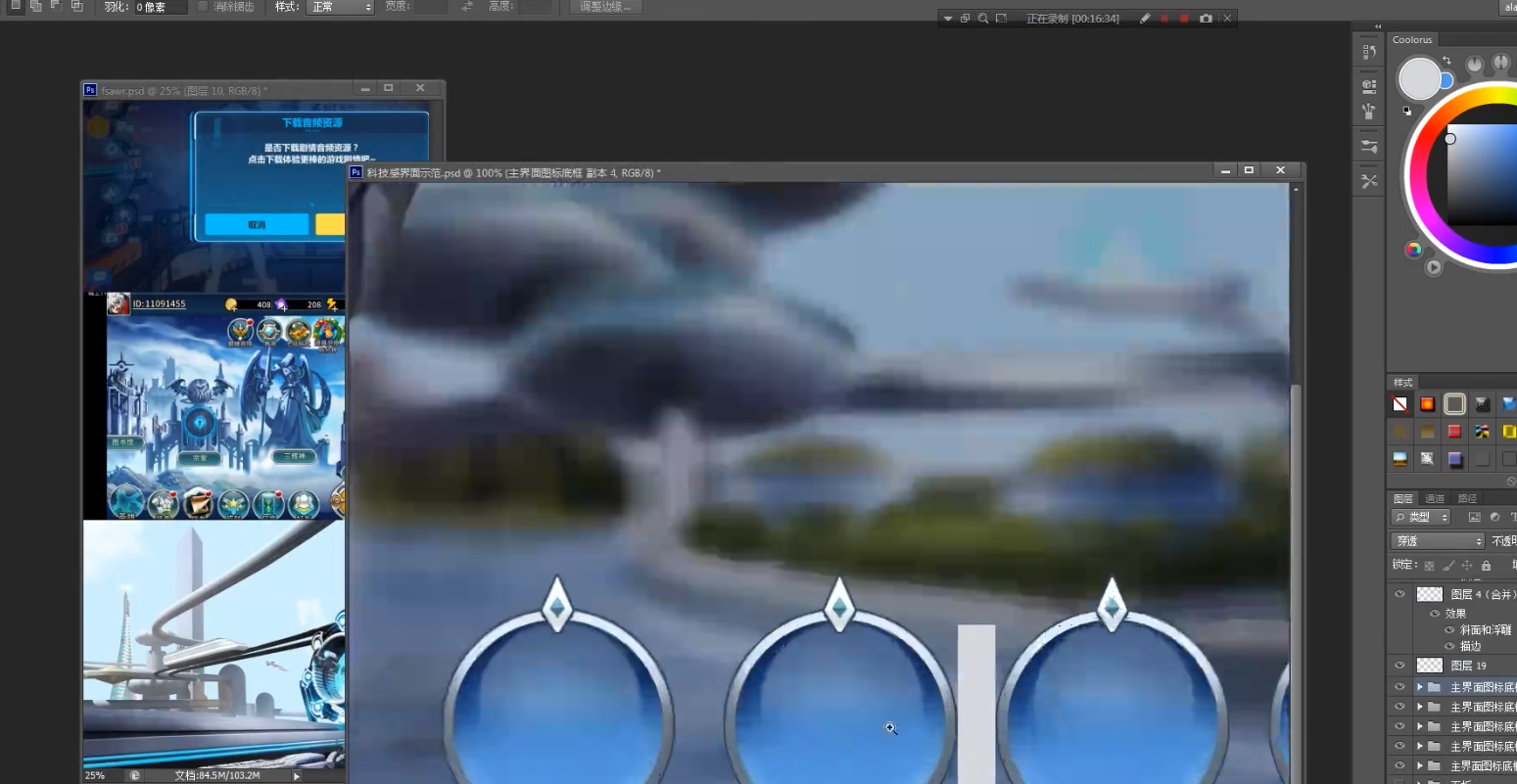Image resolution: width=1517 pixels, height=784 pixels.
Task: Toggle the 消除锯齿 anti-alias checkbox
Action: 203,7
